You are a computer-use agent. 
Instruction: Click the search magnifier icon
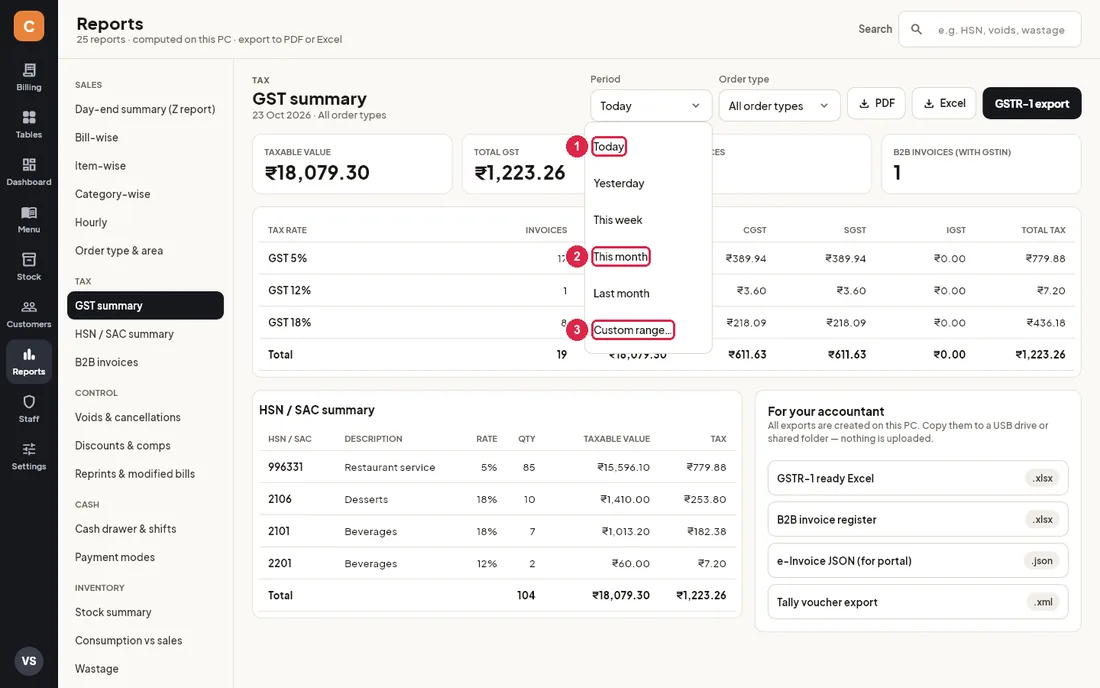point(916,29)
